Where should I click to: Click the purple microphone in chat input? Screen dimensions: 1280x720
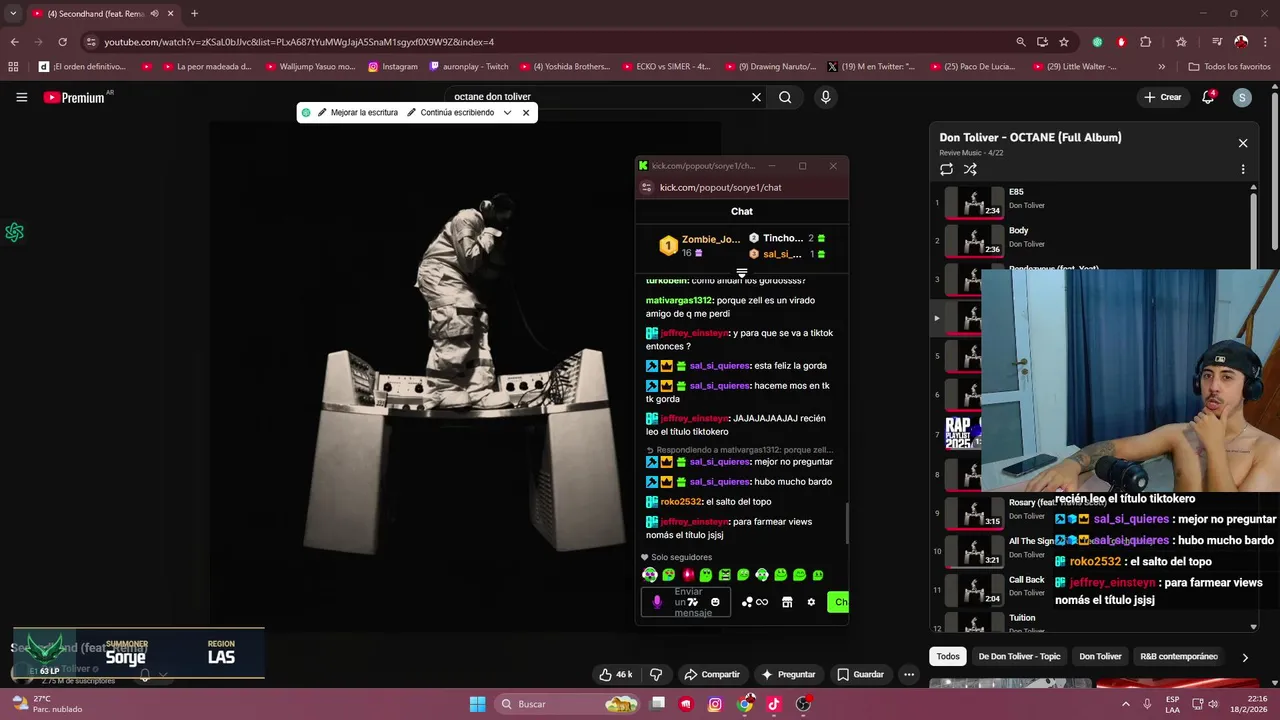coord(657,602)
